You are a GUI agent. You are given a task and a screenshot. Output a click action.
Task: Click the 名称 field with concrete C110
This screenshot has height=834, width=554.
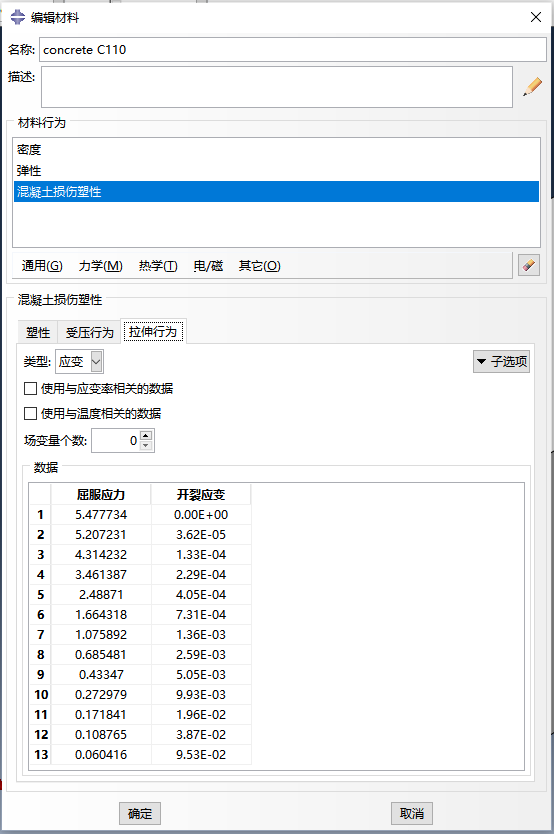[x=292, y=49]
